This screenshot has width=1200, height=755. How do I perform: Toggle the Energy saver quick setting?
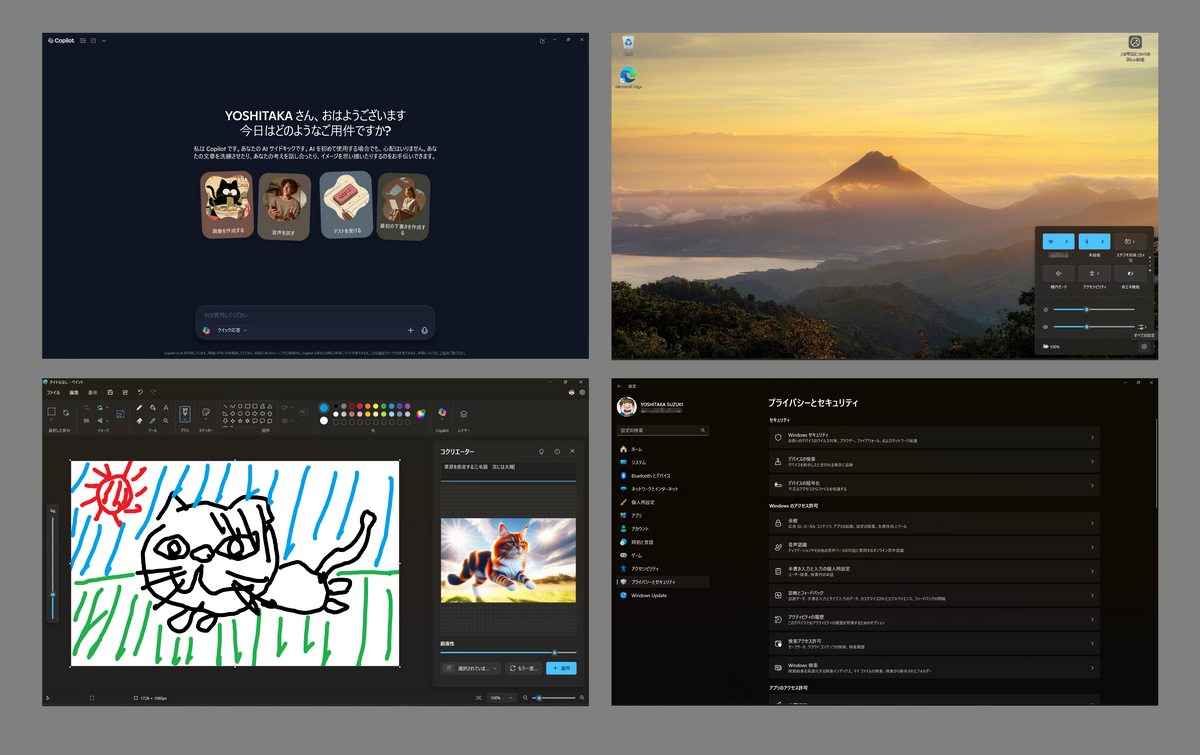click(x=1131, y=274)
